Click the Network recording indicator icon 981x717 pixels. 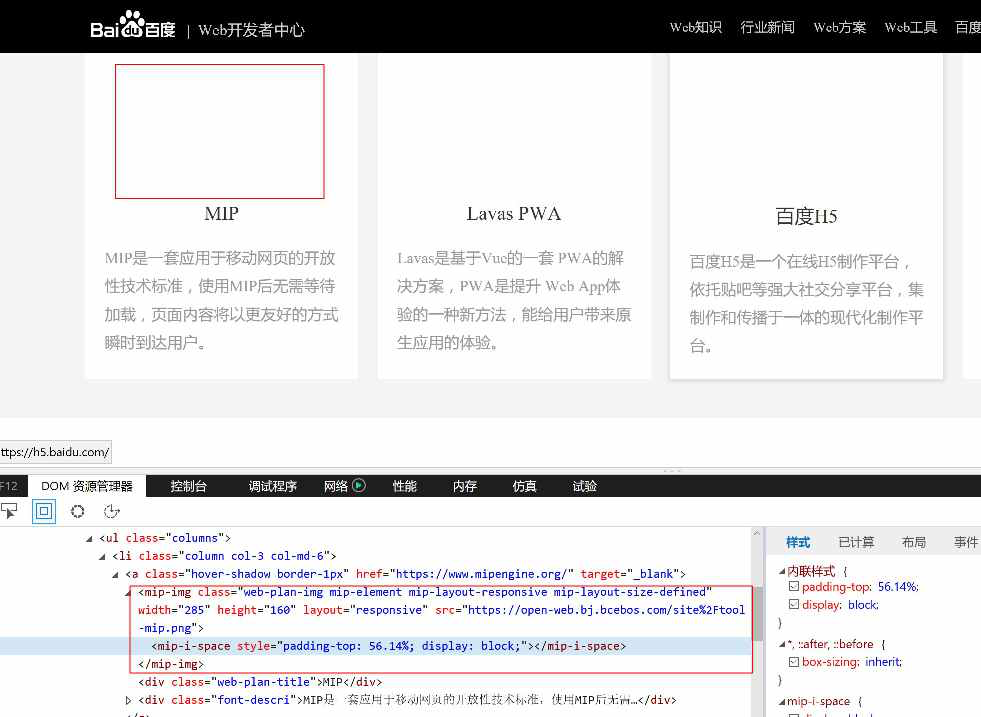tap(361, 486)
